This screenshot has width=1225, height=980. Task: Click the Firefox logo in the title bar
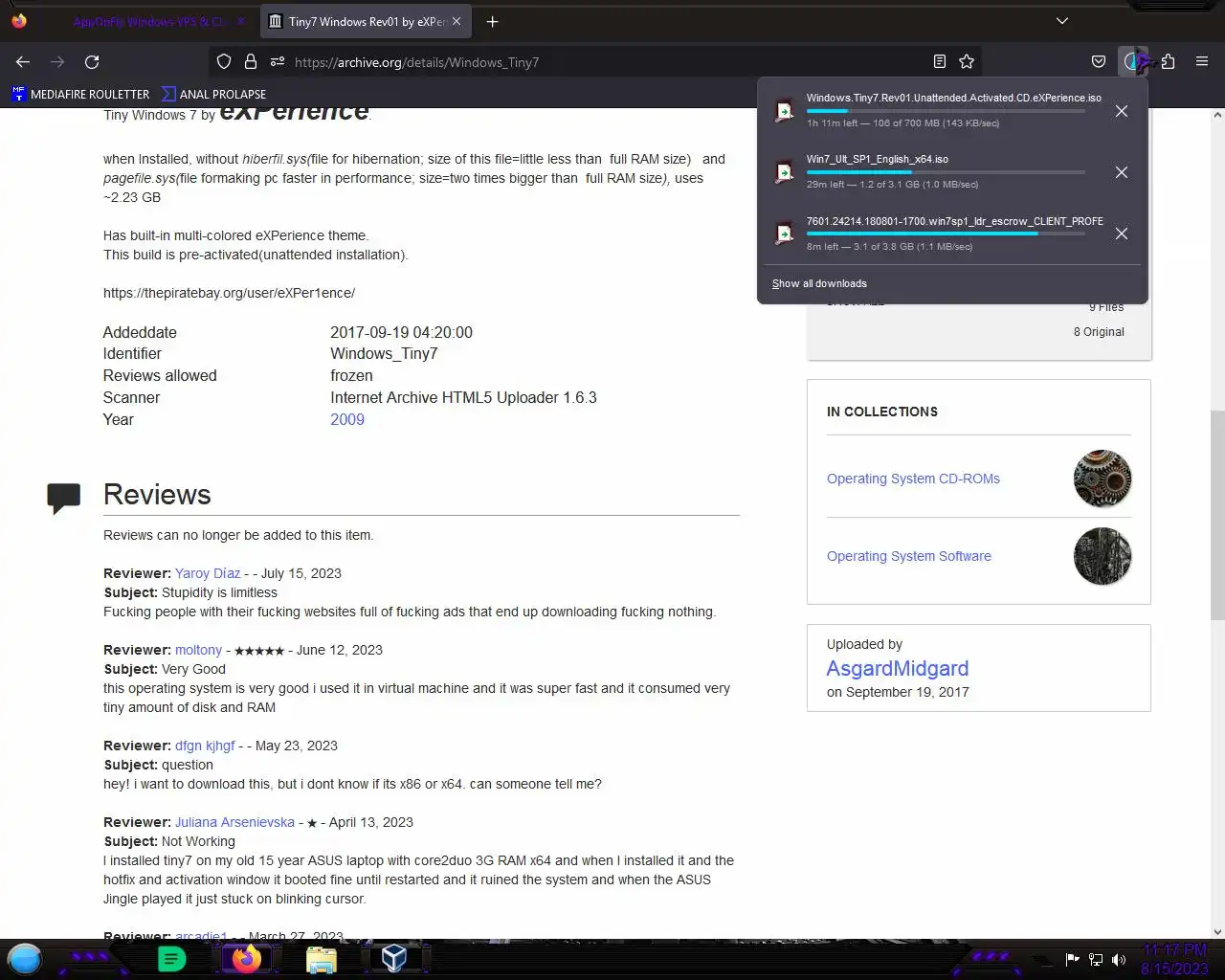pos(19,21)
